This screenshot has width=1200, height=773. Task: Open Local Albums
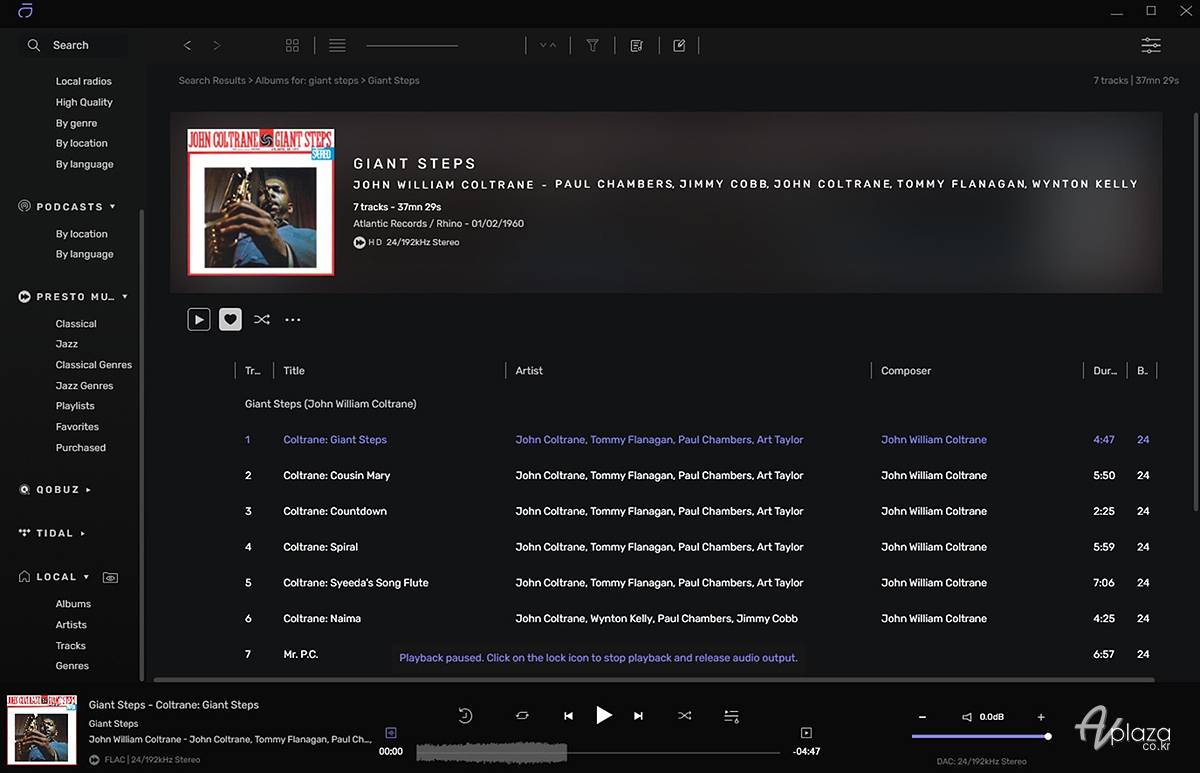coord(73,604)
